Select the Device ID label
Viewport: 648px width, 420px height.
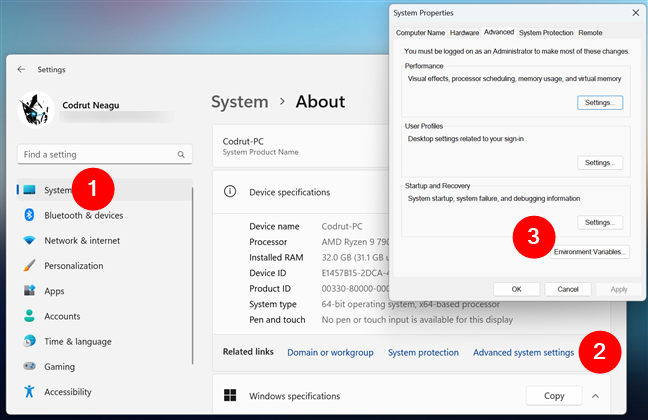coord(267,273)
